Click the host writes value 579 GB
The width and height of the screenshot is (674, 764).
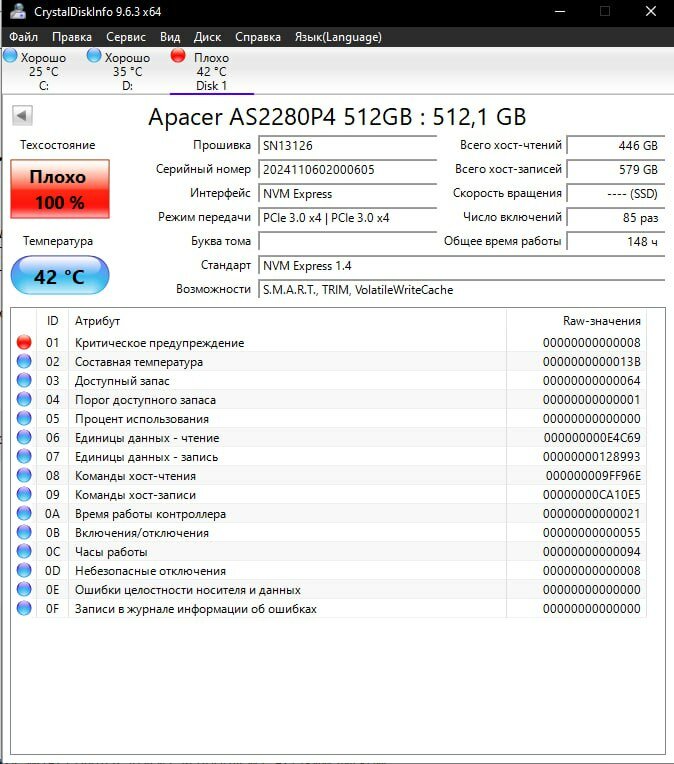pyautogui.click(x=616, y=170)
